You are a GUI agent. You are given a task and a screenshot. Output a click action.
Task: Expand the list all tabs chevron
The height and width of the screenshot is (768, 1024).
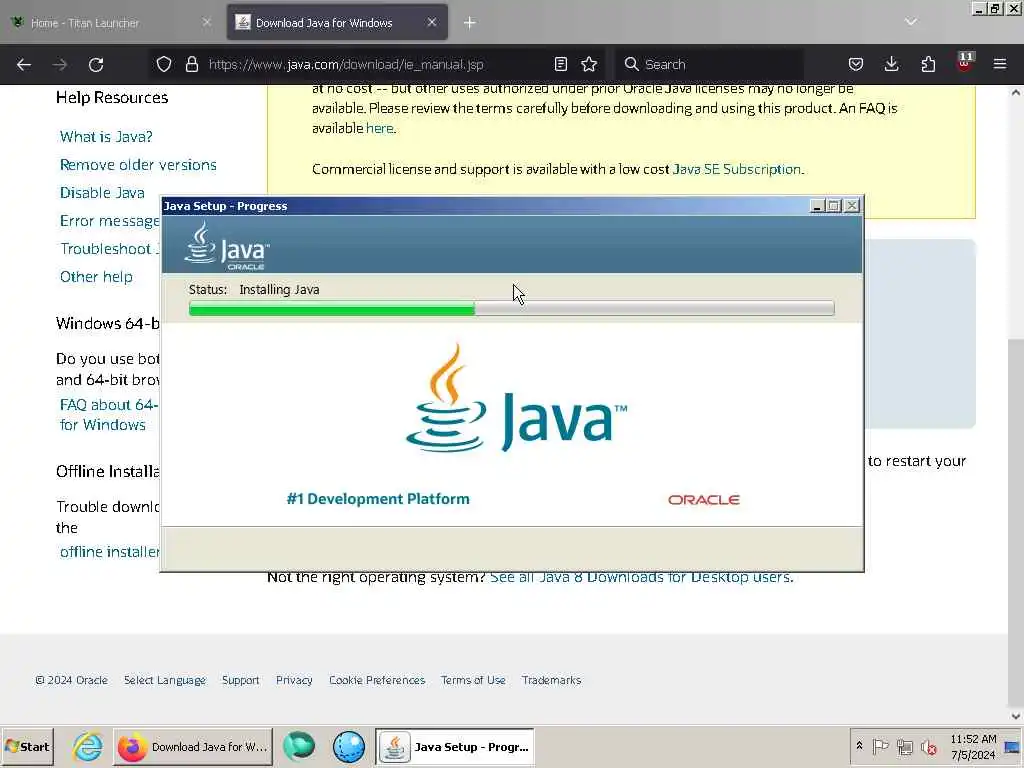911,22
